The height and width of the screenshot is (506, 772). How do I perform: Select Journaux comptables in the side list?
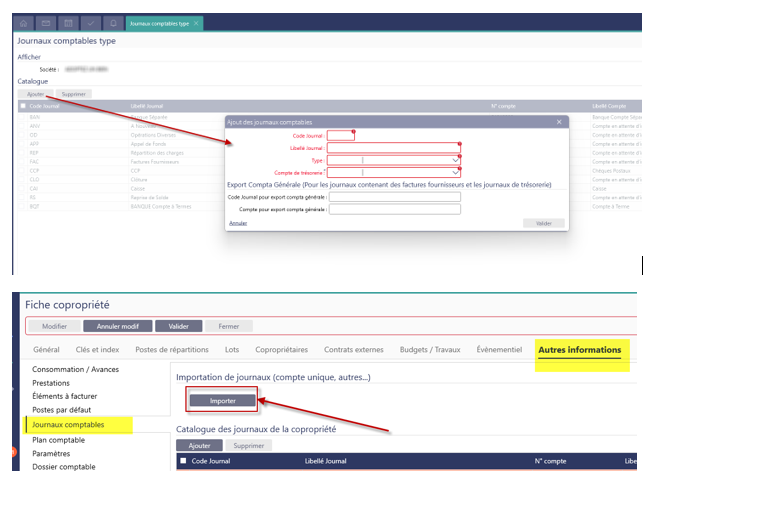[68, 425]
